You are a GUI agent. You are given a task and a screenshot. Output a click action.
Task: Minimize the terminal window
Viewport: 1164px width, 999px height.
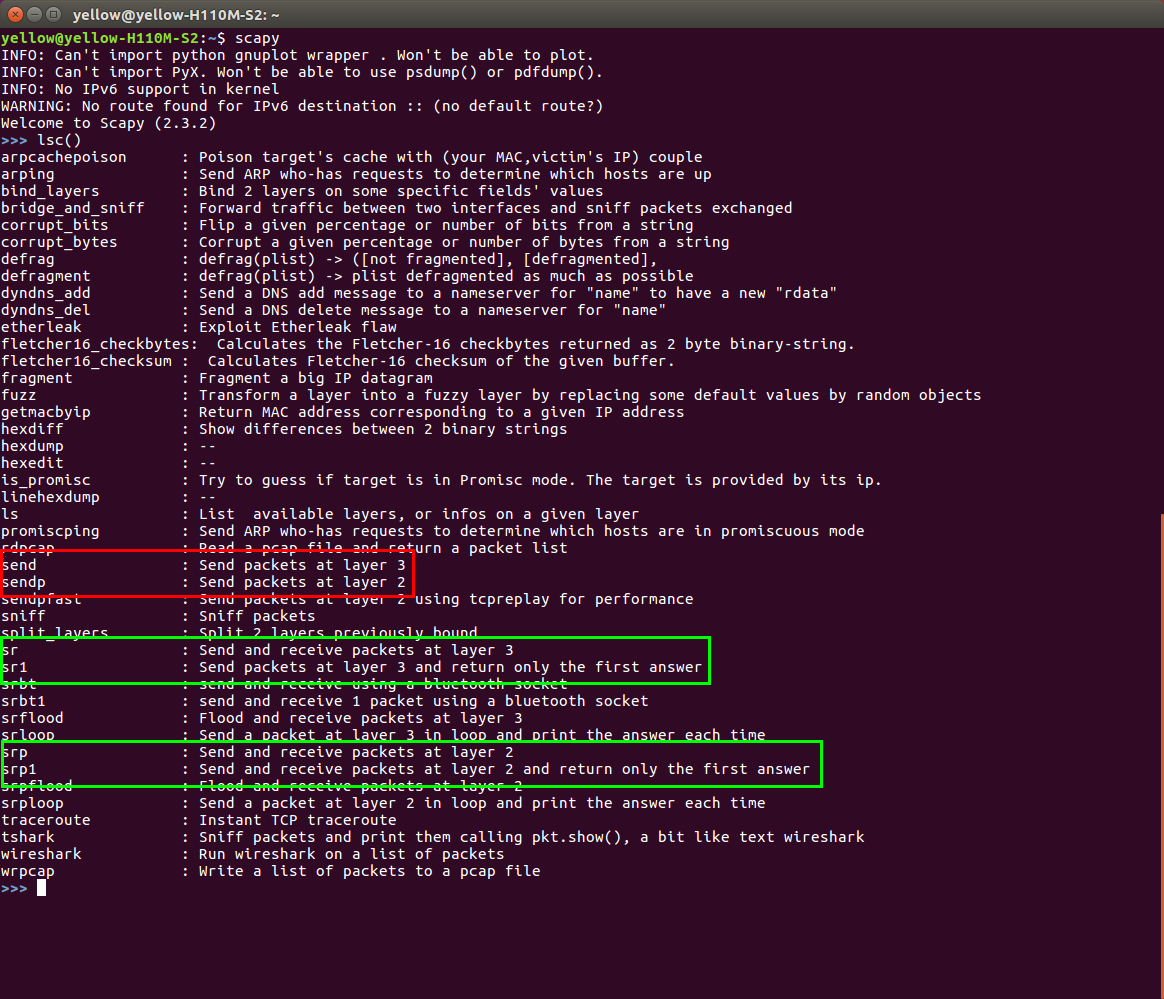pyautogui.click(x=34, y=14)
